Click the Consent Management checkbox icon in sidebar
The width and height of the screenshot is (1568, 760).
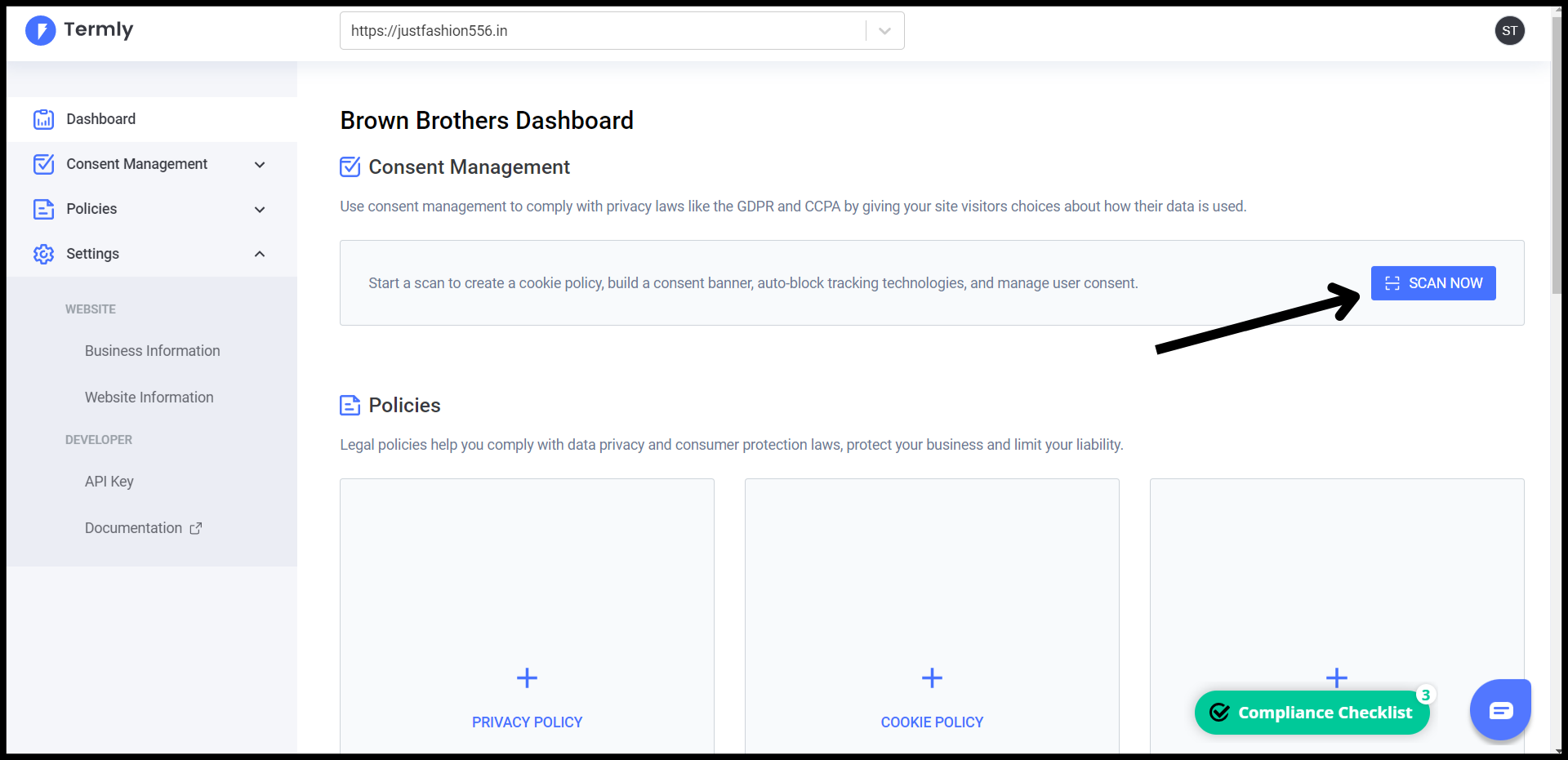[x=43, y=164]
